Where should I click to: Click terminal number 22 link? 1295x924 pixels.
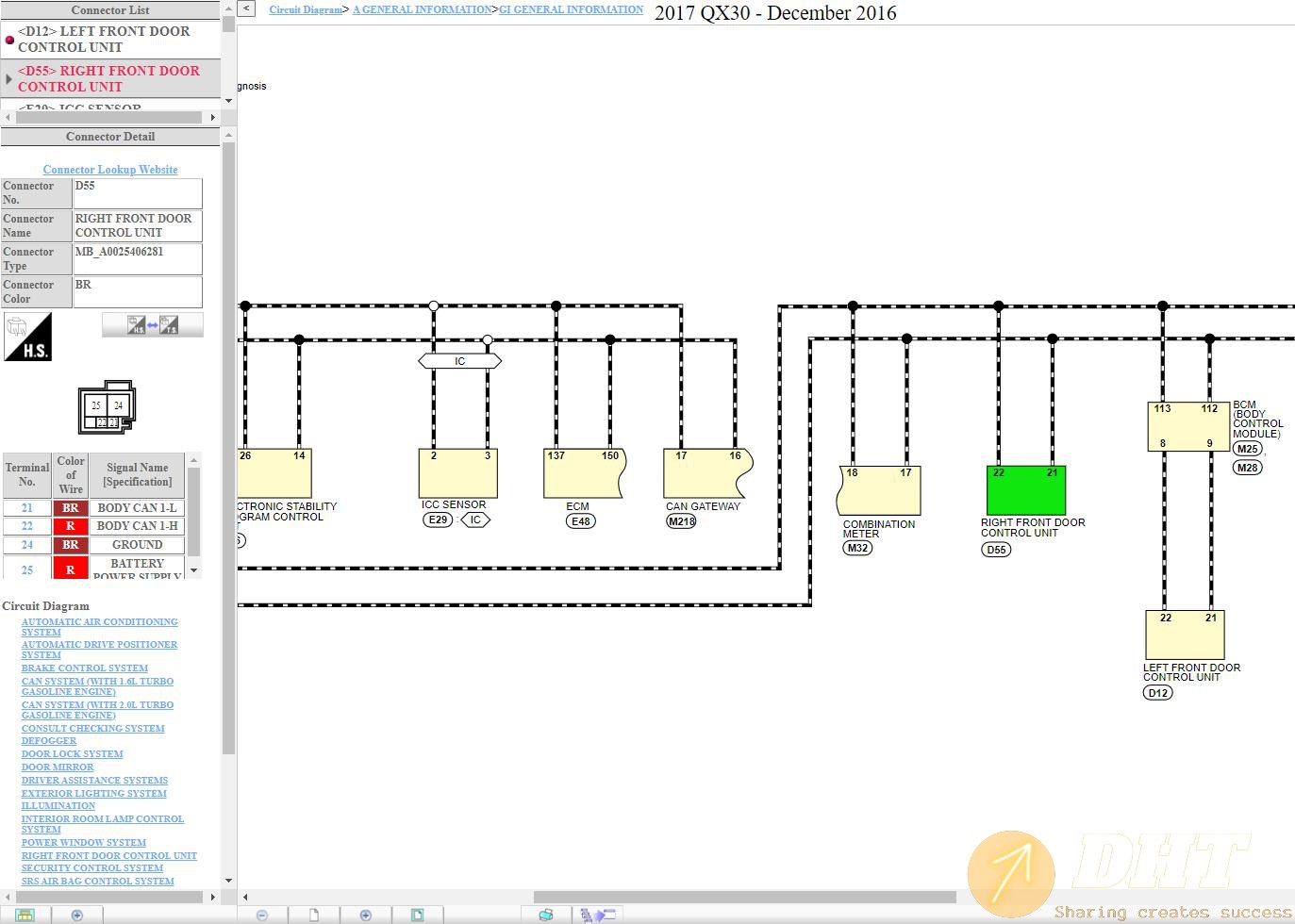tap(27, 526)
